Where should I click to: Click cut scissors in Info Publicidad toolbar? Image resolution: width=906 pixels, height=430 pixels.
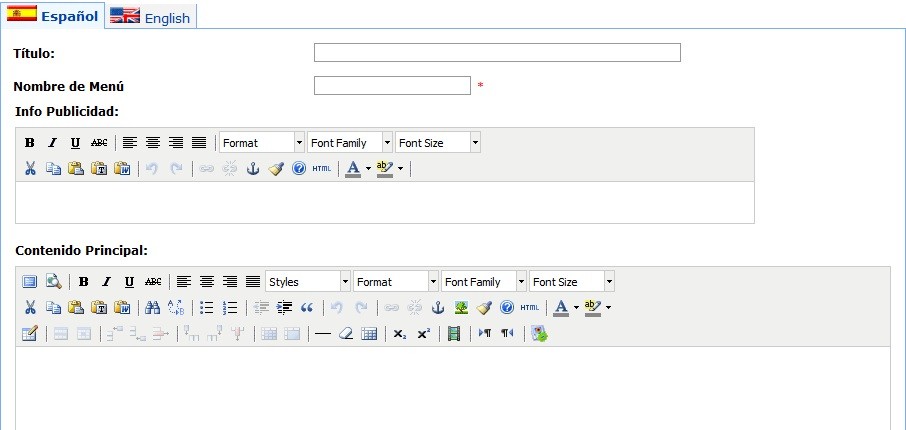[30, 169]
